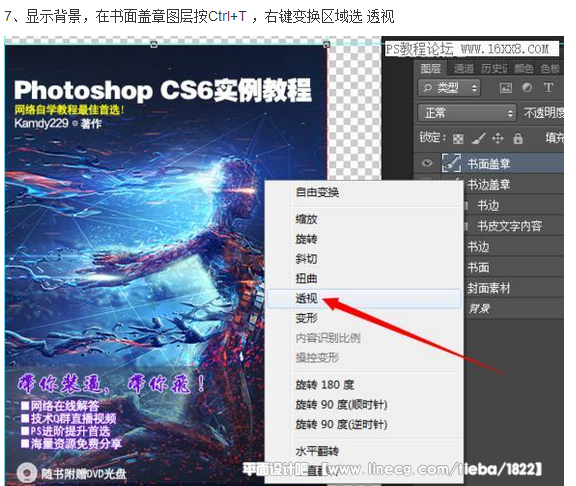Click the 锁定 label
The height and width of the screenshot is (486, 576).
coord(433,138)
